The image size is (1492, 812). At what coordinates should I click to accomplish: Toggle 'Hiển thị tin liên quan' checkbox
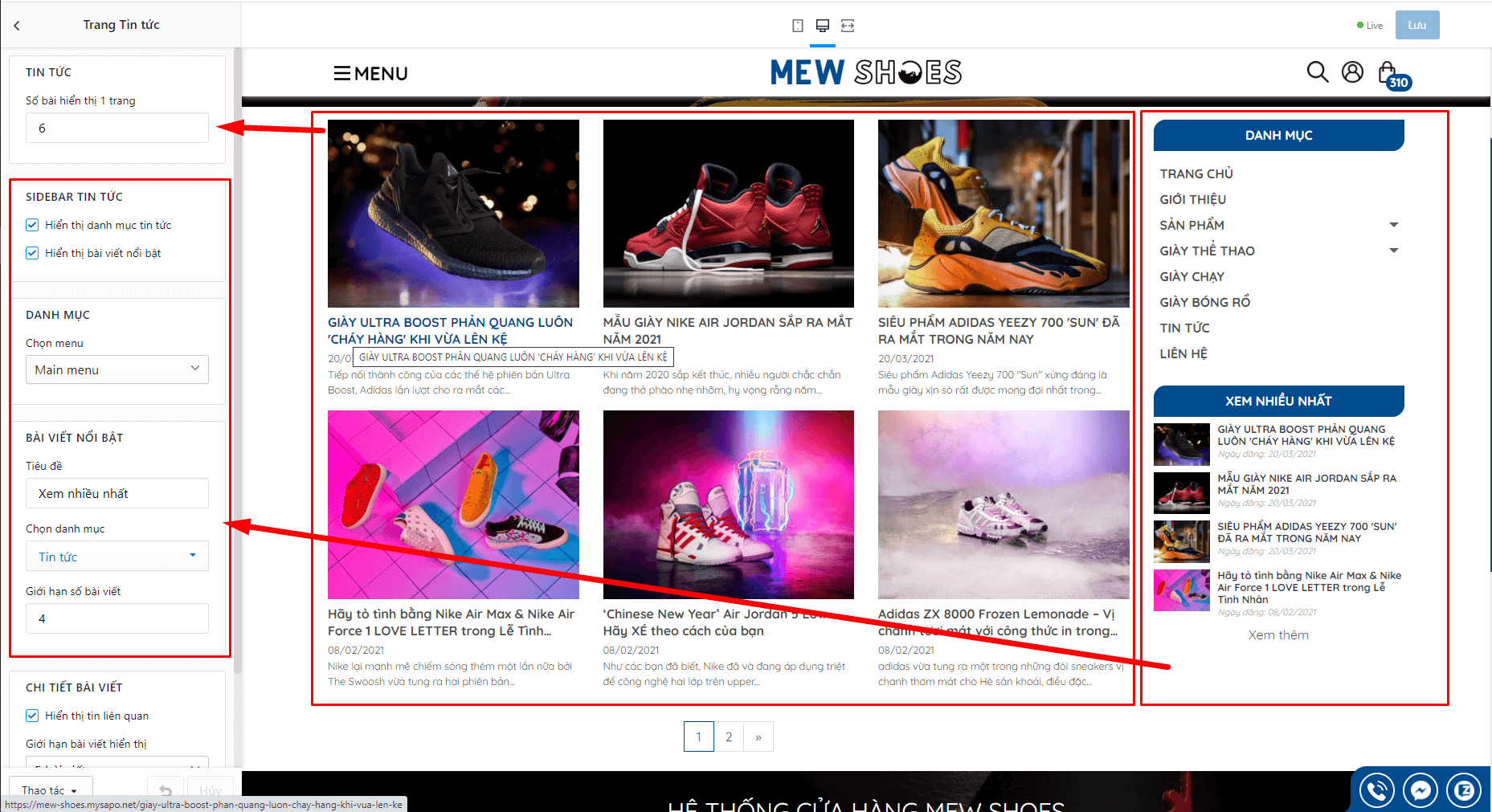coord(32,716)
